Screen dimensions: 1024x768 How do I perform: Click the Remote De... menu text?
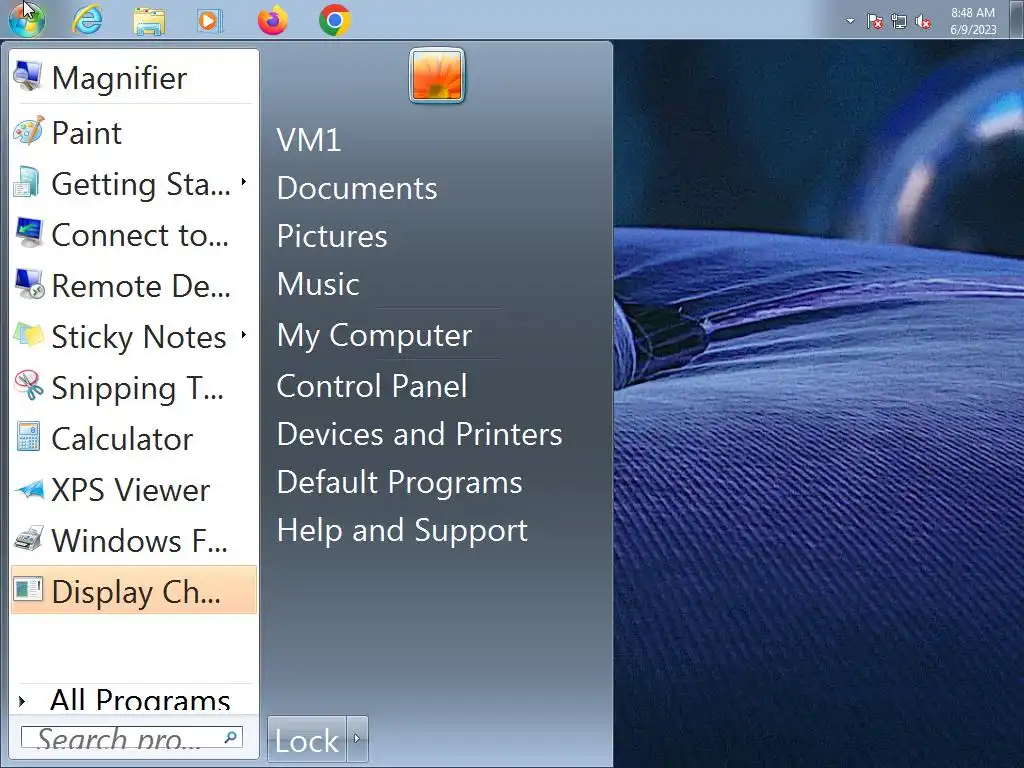click(x=141, y=286)
